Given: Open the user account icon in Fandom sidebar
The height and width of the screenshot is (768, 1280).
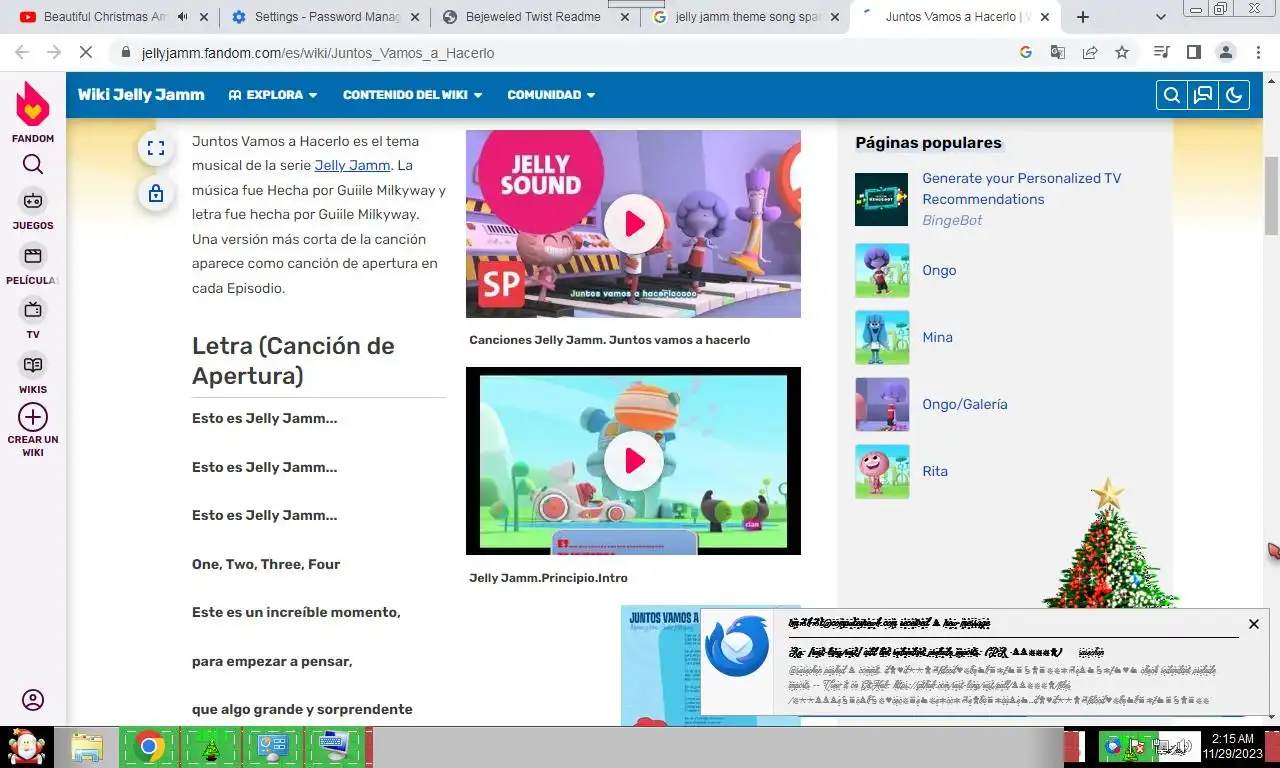Looking at the screenshot, I should (x=33, y=700).
